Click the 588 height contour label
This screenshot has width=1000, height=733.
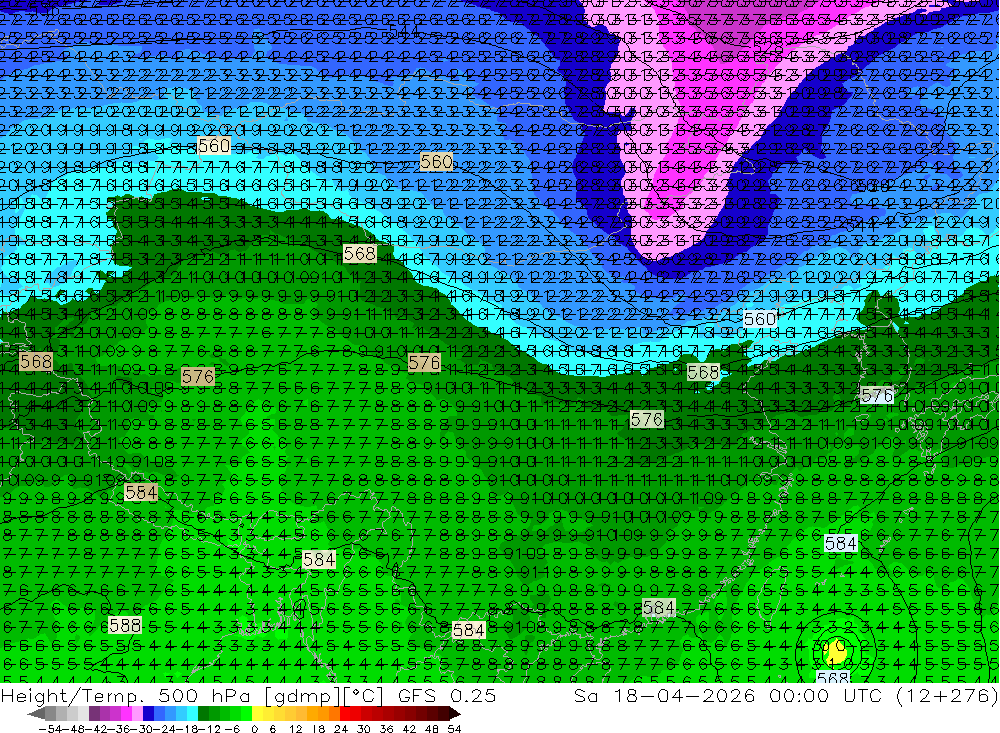(x=124, y=625)
